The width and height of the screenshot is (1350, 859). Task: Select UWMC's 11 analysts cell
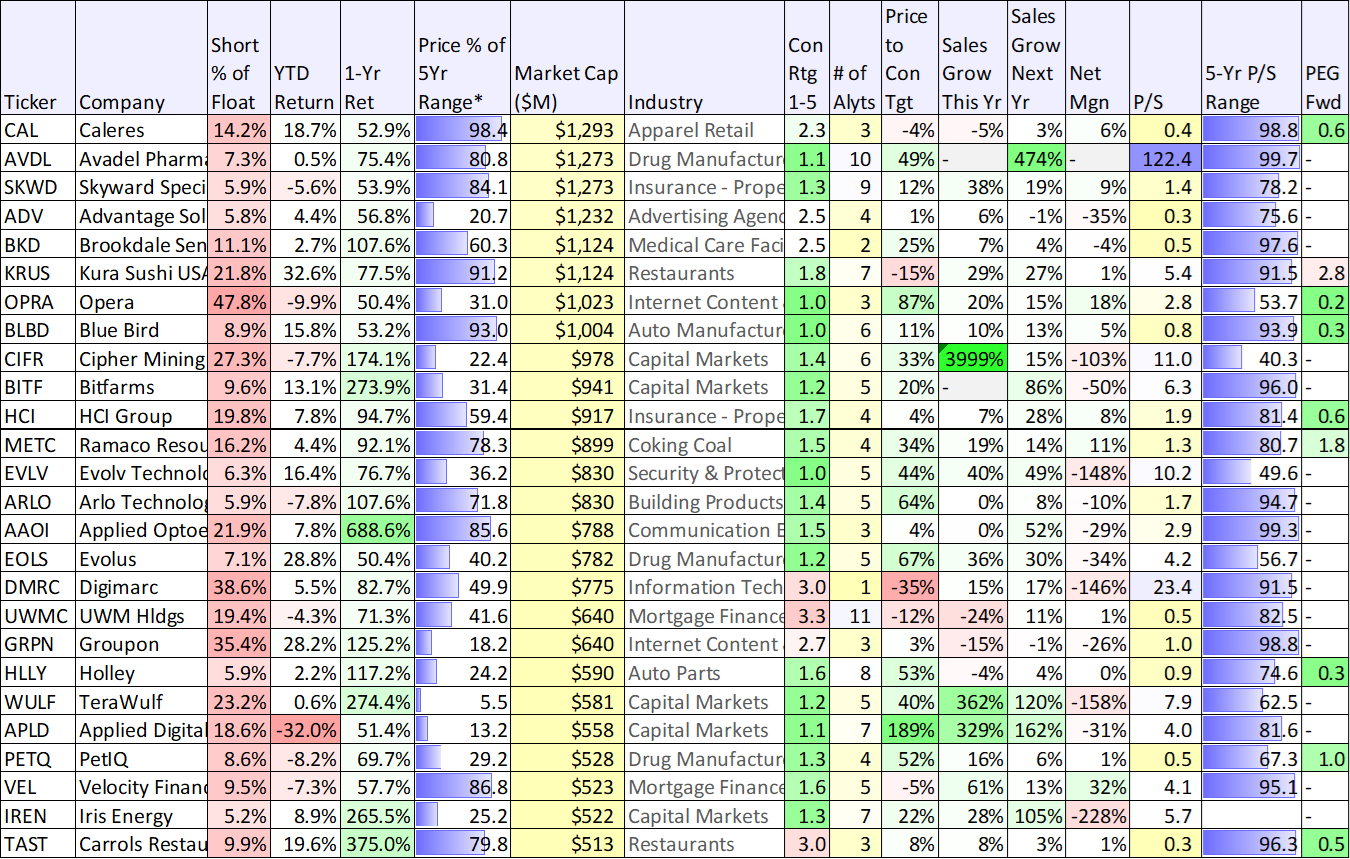(x=854, y=616)
